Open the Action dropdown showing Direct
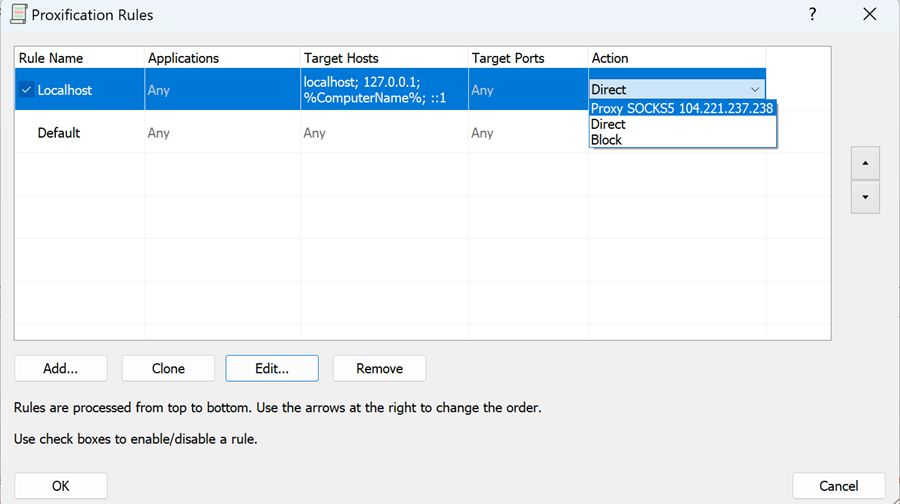This screenshot has width=900, height=504. click(677, 90)
